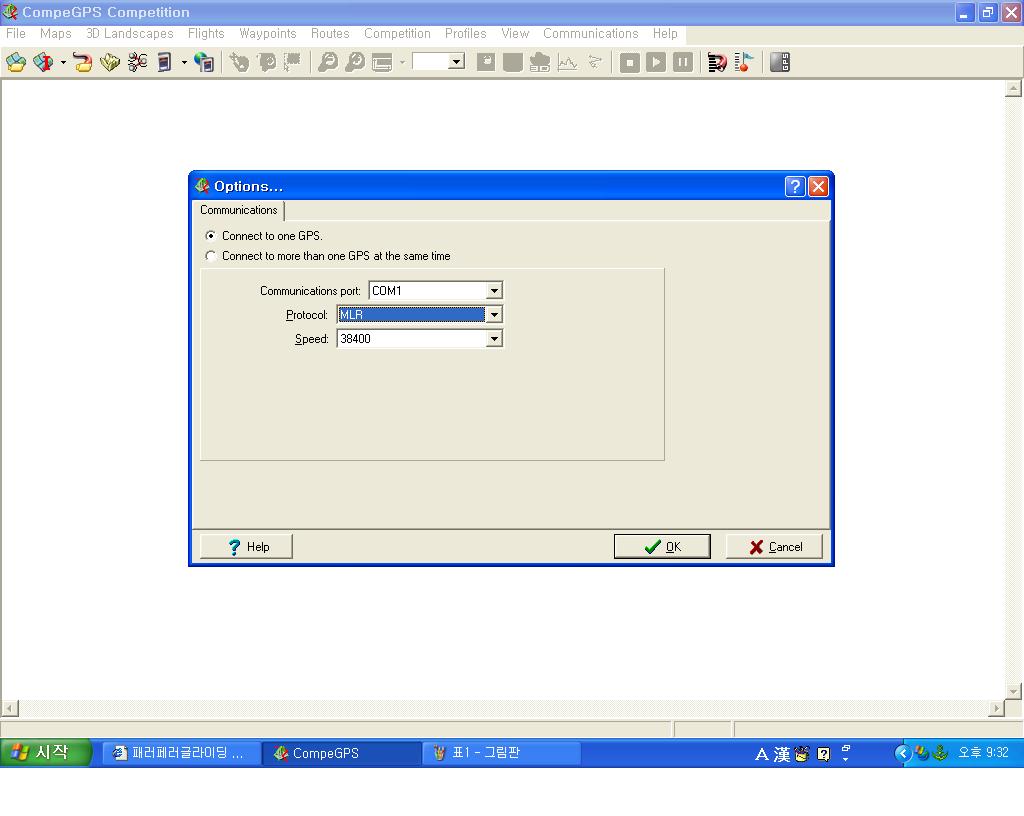Switch to CompeGPS taskbar item

pos(340,753)
